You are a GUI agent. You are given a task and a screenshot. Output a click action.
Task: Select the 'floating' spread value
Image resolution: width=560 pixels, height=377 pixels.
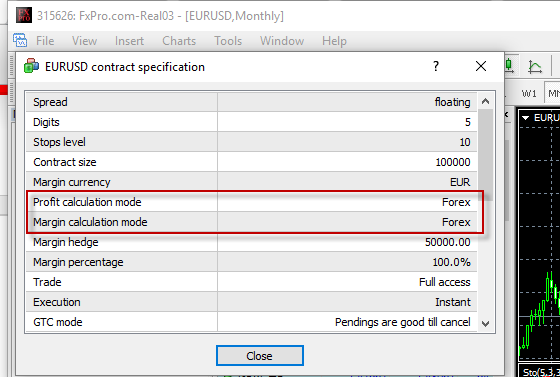pyautogui.click(x=452, y=102)
